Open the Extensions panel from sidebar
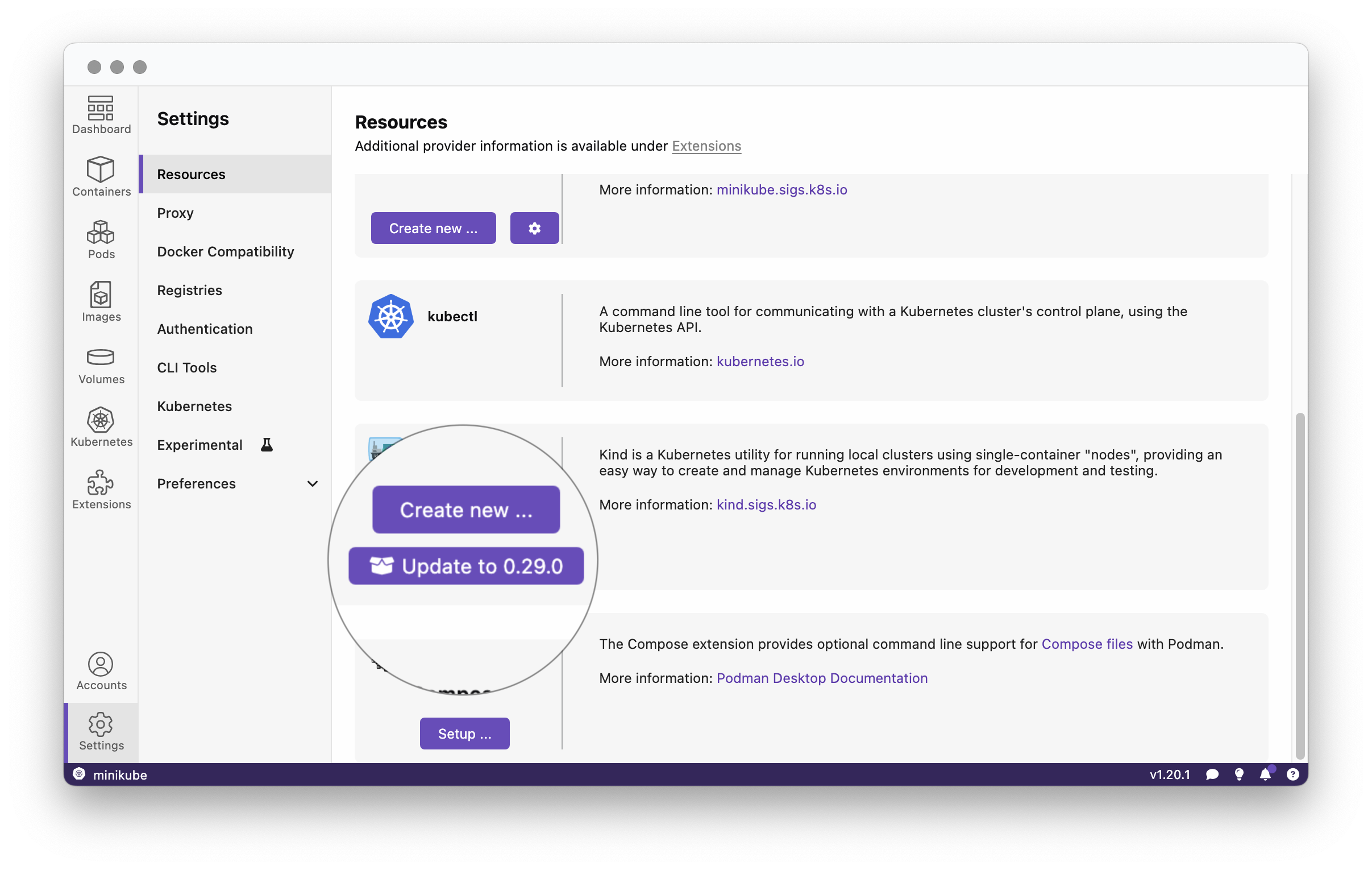This screenshot has height=870, width=1372. click(100, 489)
